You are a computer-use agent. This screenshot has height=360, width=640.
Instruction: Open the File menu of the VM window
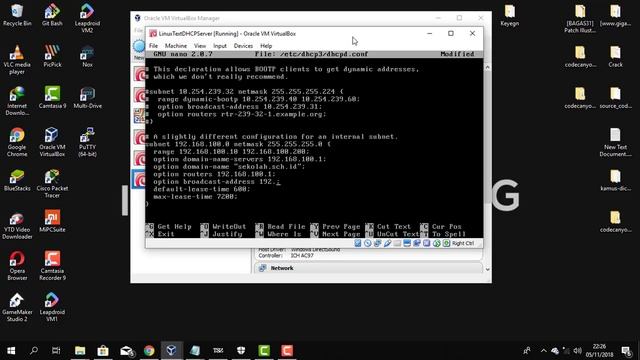[153, 46]
